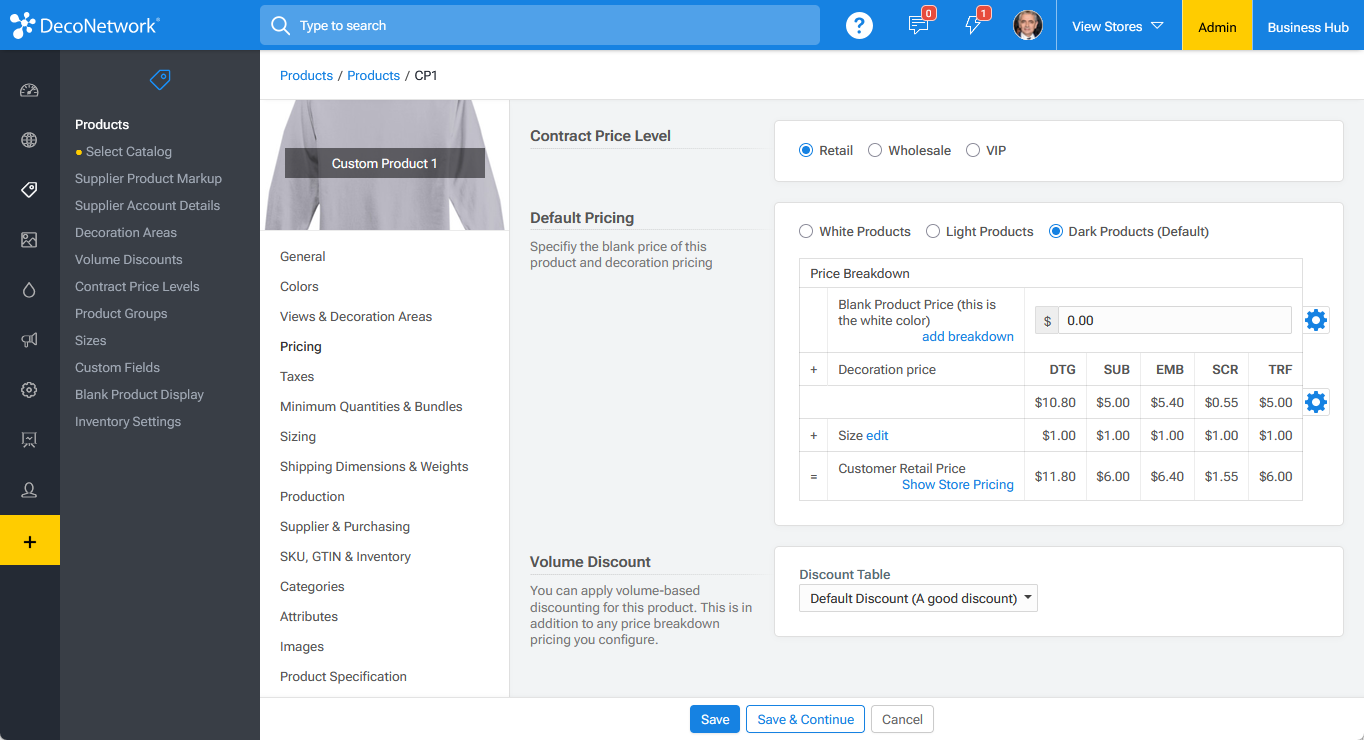Expand the Size plus row
Screen dimensions: 1364x740
(813, 436)
